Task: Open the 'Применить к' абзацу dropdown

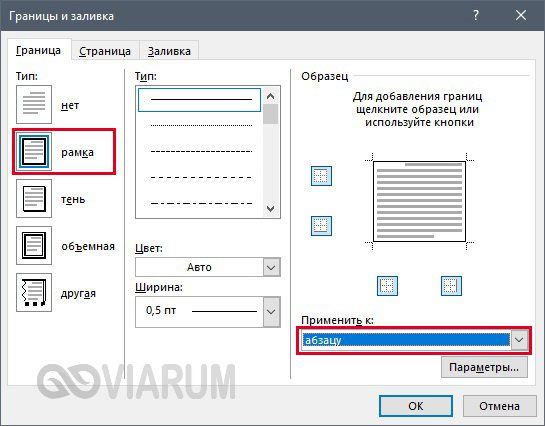Action: (x=414, y=340)
